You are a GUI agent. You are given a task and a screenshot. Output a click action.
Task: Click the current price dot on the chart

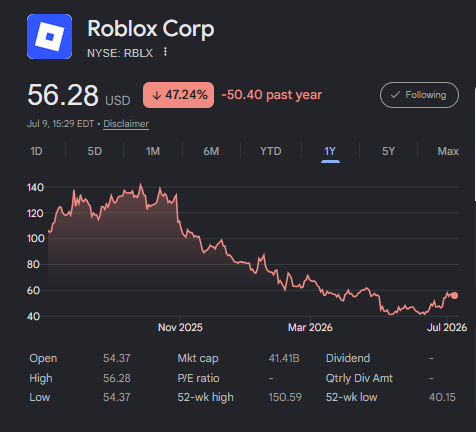pyautogui.click(x=454, y=296)
